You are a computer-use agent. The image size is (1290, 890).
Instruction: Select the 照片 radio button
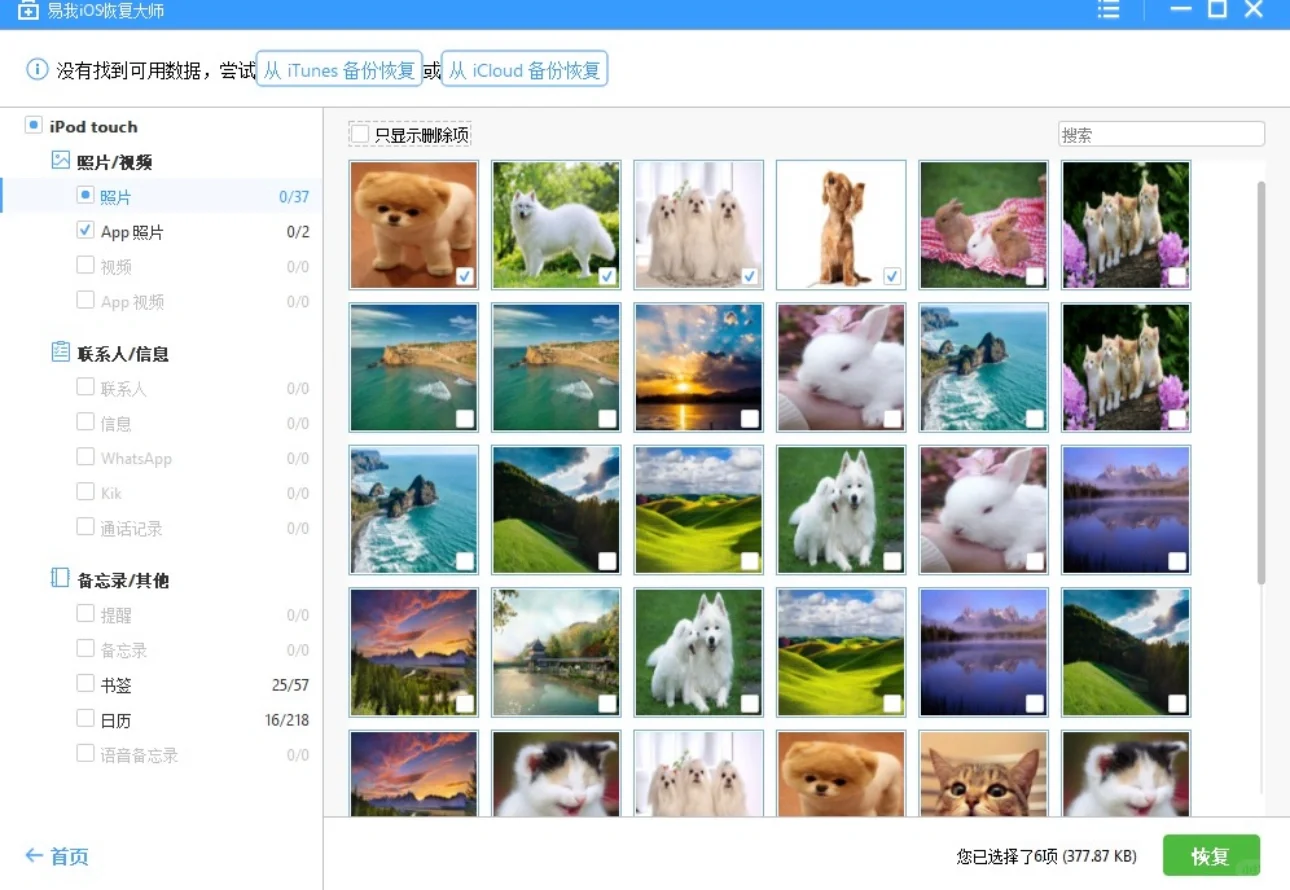coord(85,196)
